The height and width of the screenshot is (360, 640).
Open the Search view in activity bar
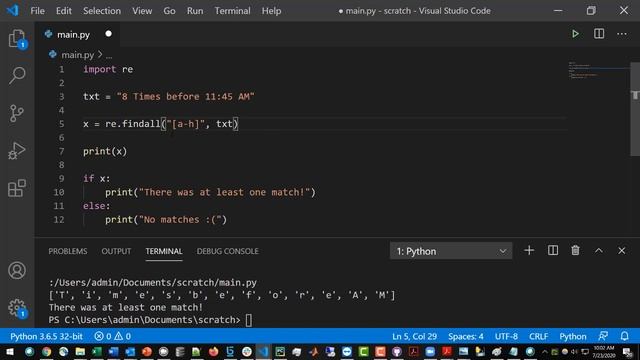[17, 76]
